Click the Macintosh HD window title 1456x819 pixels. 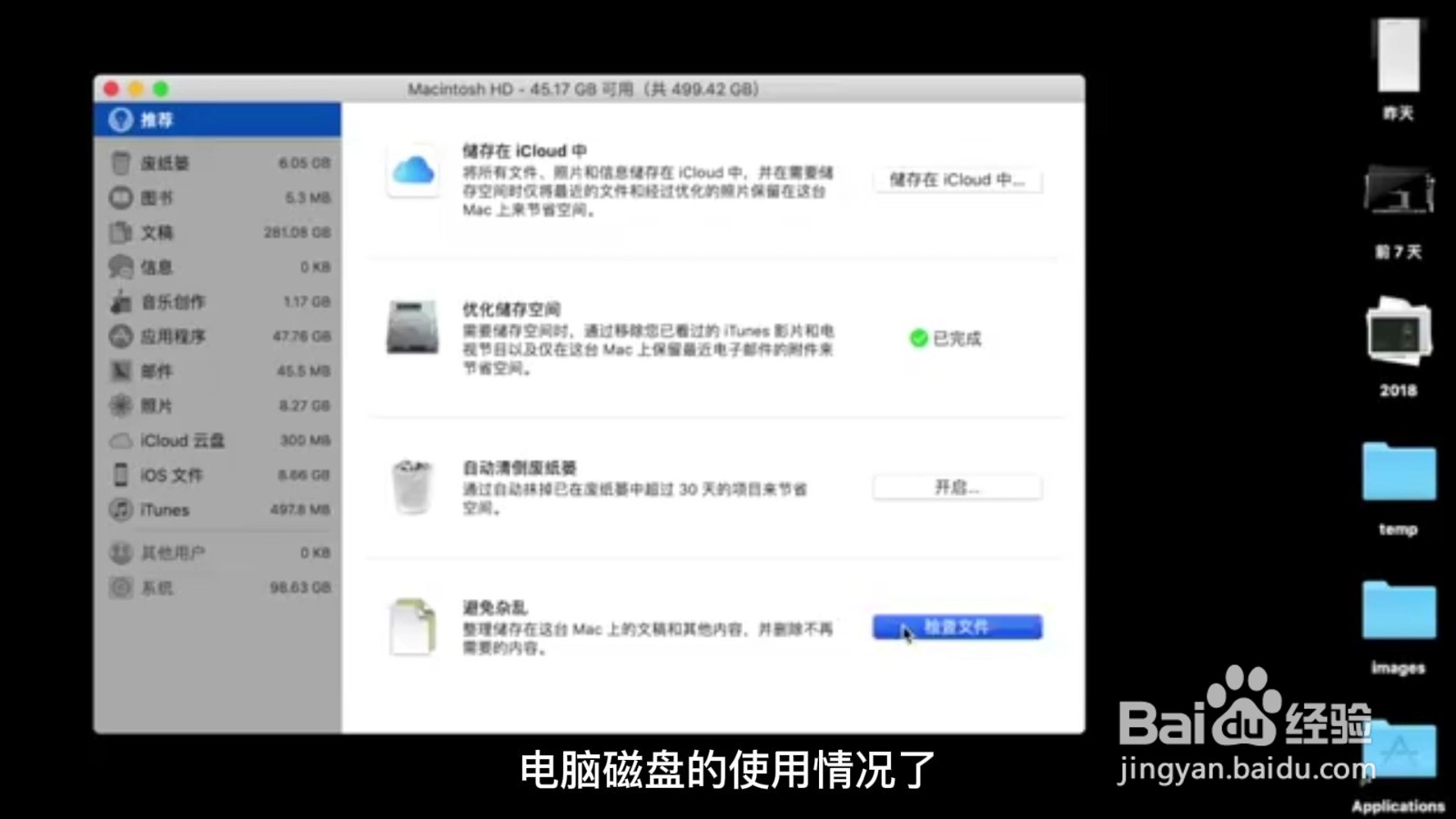click(583, 89)
